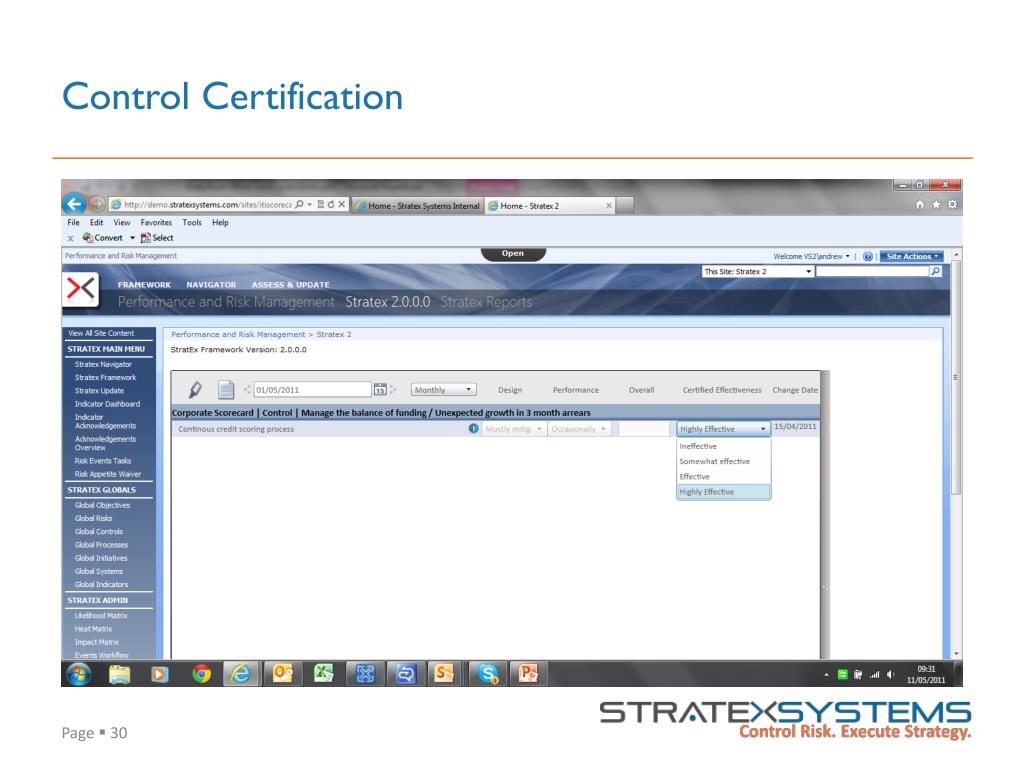This screenshot has height=768, width=1024.
Task: Open Stratex Reports header link
Action: (487, 302)
